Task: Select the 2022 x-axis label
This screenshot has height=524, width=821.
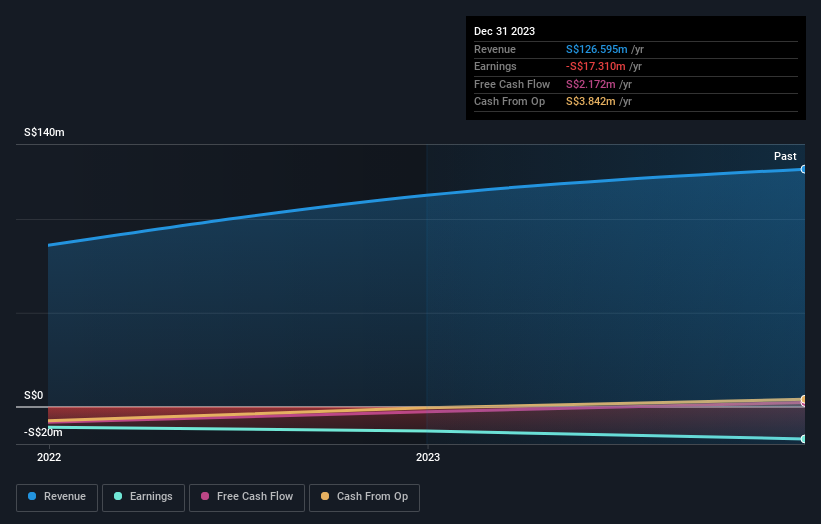Action: pos(49,457)
